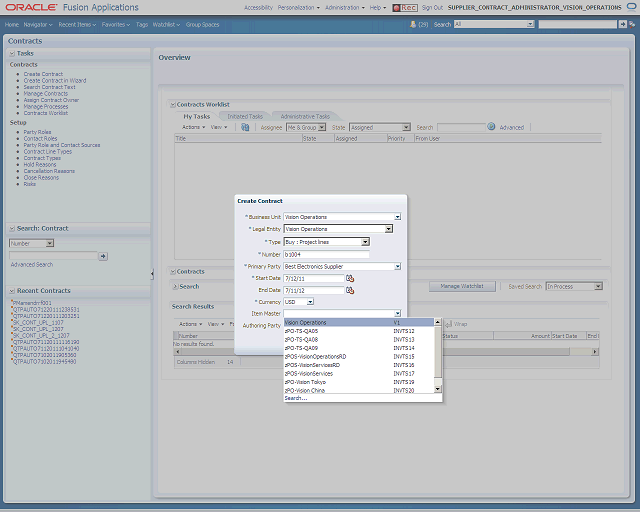This screenshot has width=640, height=512.
Task: Open recent contract SK_CONT_UPL_2_1207
Action: pyautogui.click(x=41, y=336)
